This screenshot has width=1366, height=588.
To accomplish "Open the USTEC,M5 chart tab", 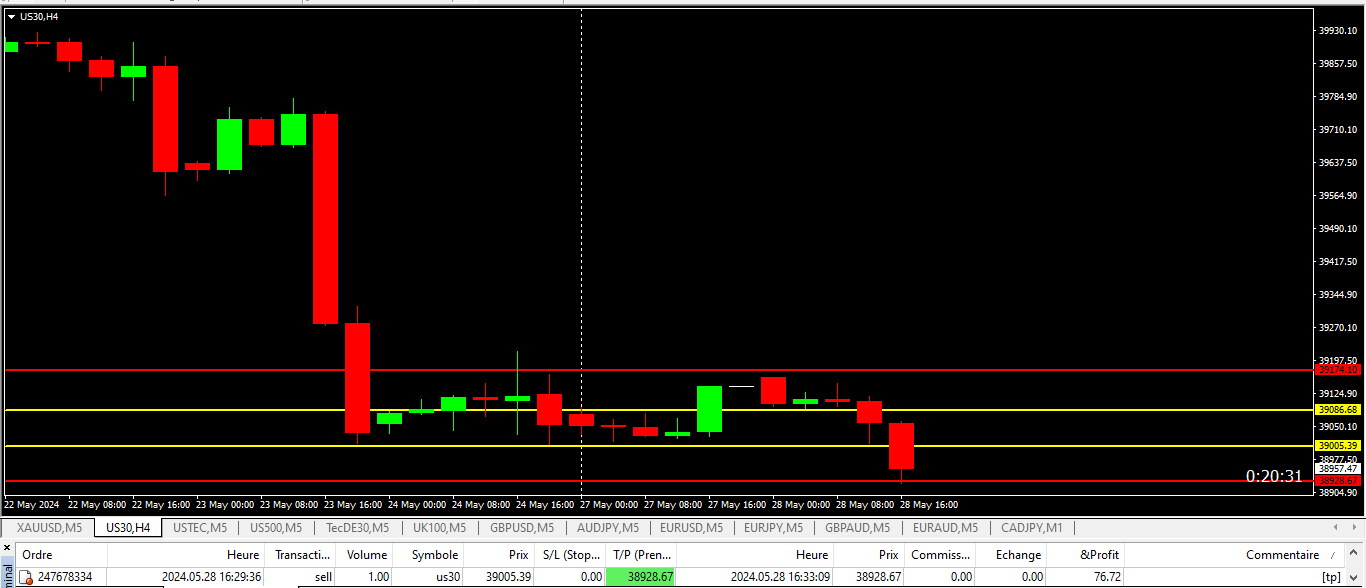I will coord(200,527).
